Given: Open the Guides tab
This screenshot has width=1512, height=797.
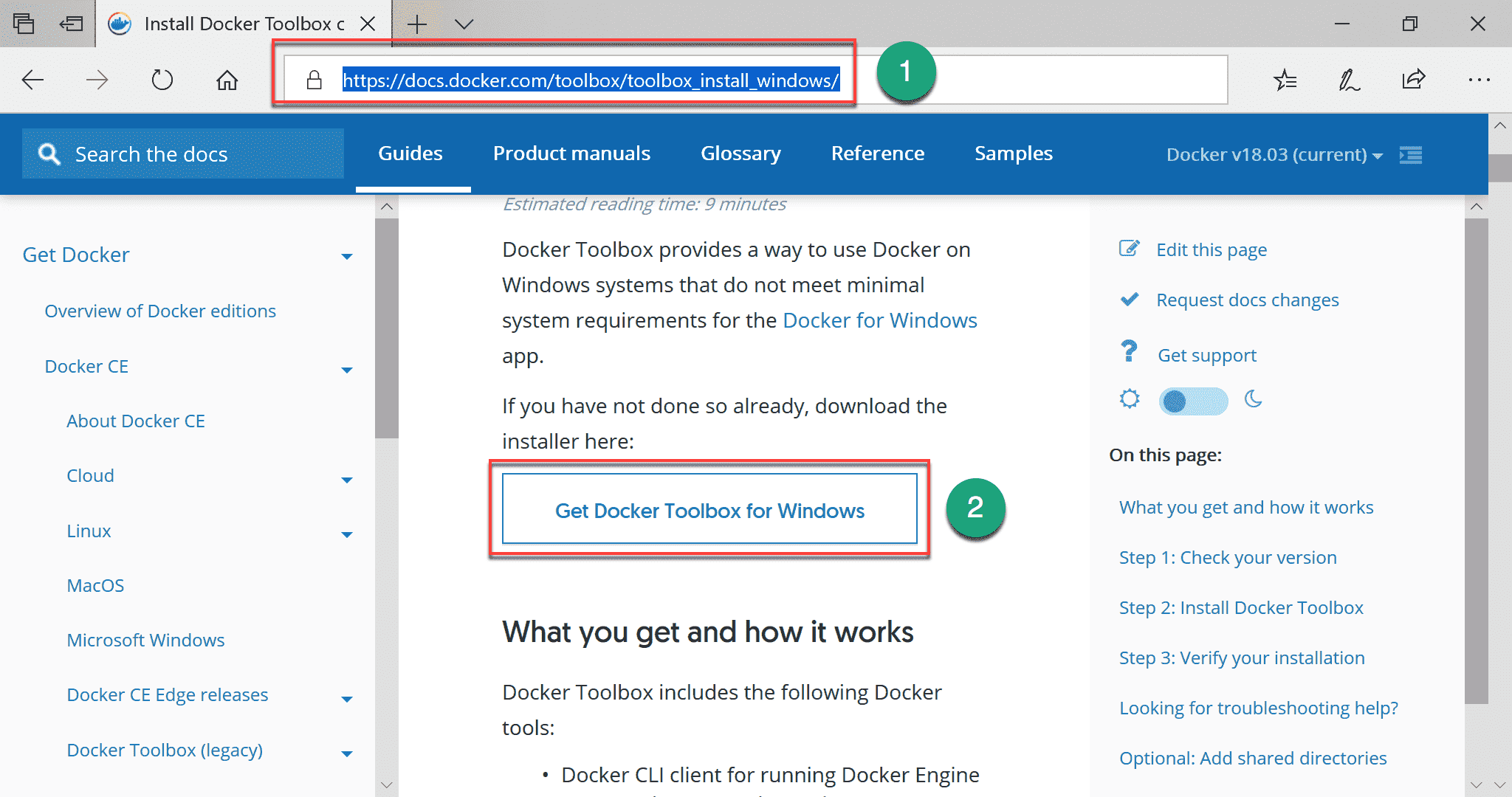Looking at the screenshot, I should [x=410, y=153].
